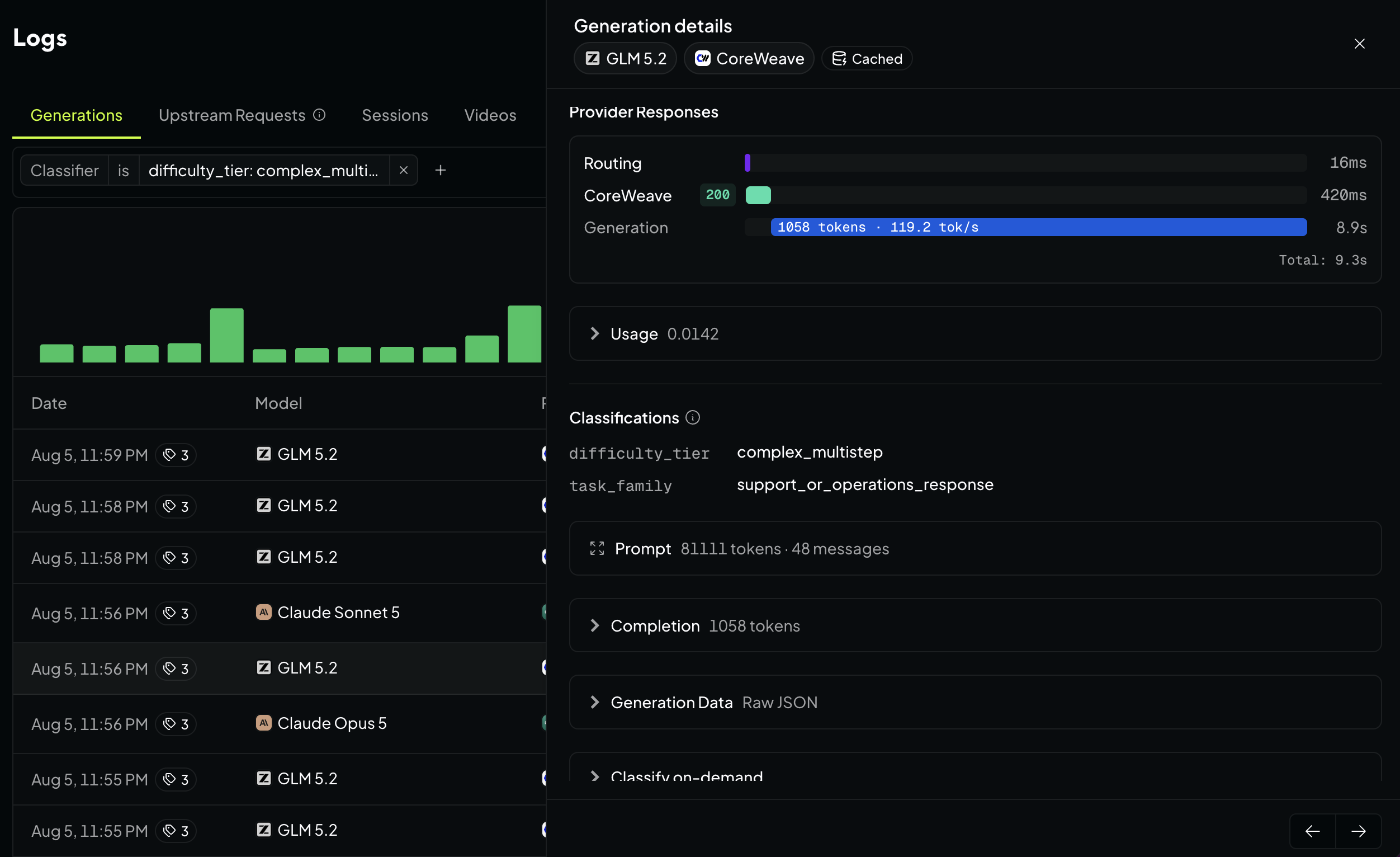Open the Upstream Requests info icon
Screen dimensions: 1400x857
pos(319,115)
